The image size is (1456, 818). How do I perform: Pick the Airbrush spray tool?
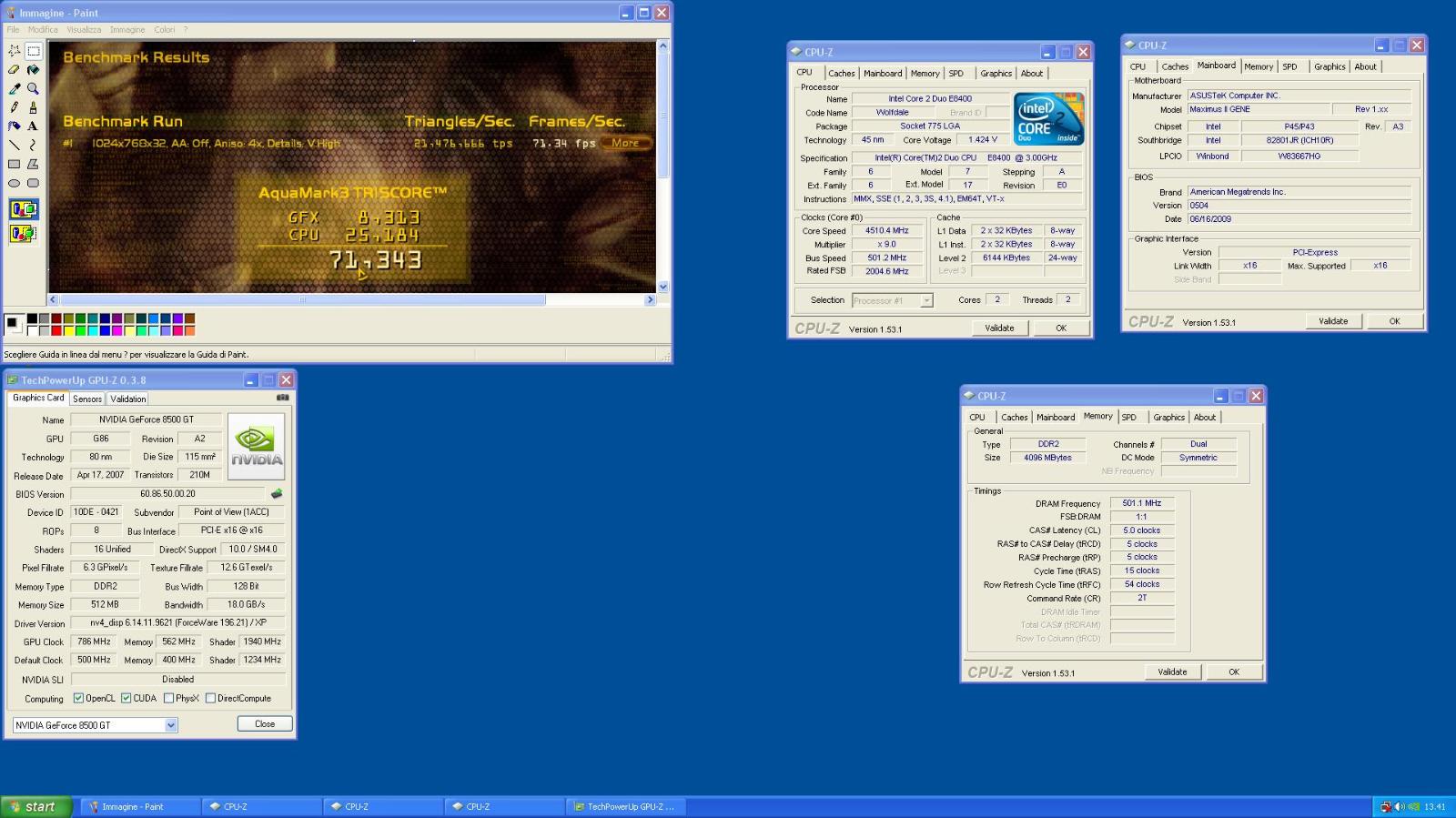(x=14, y=126)
